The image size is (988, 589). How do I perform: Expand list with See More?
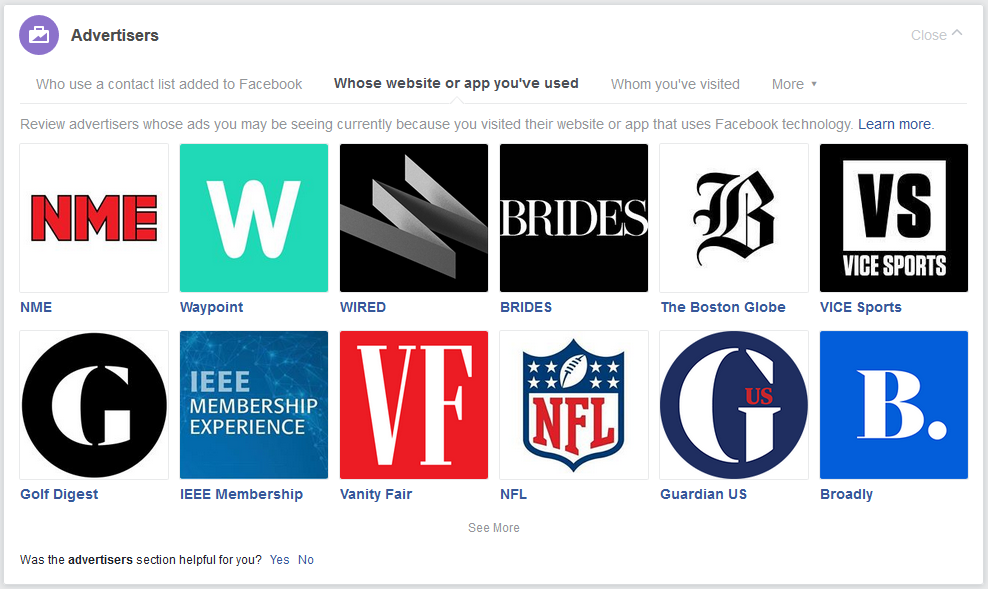(x=494, y=528)
